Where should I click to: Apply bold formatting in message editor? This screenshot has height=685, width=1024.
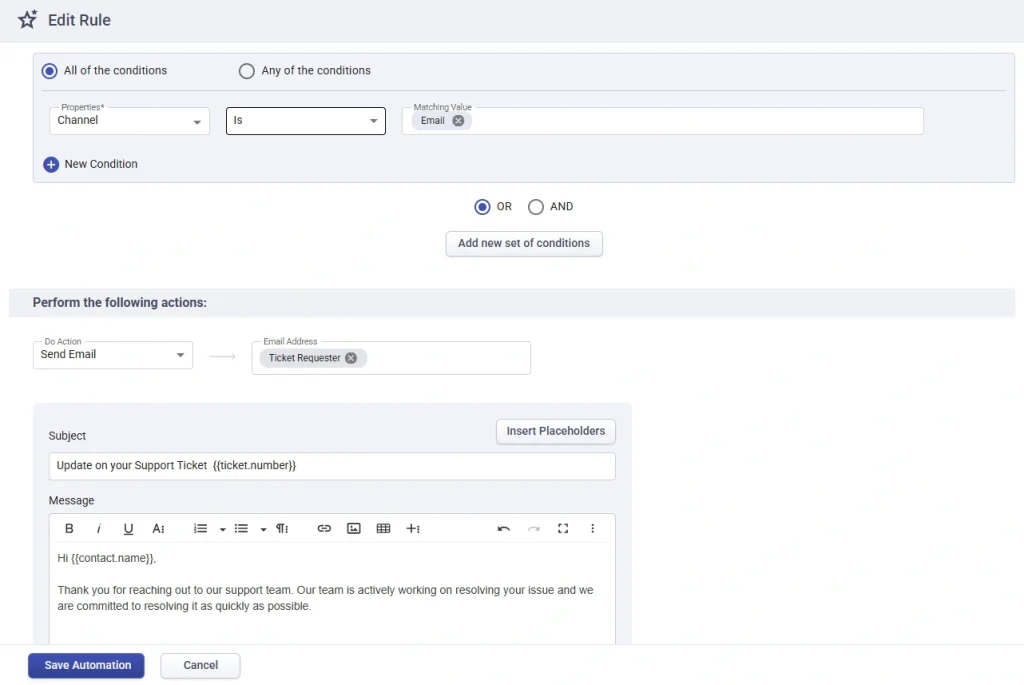pyautogui.click(x=69, y=529)
